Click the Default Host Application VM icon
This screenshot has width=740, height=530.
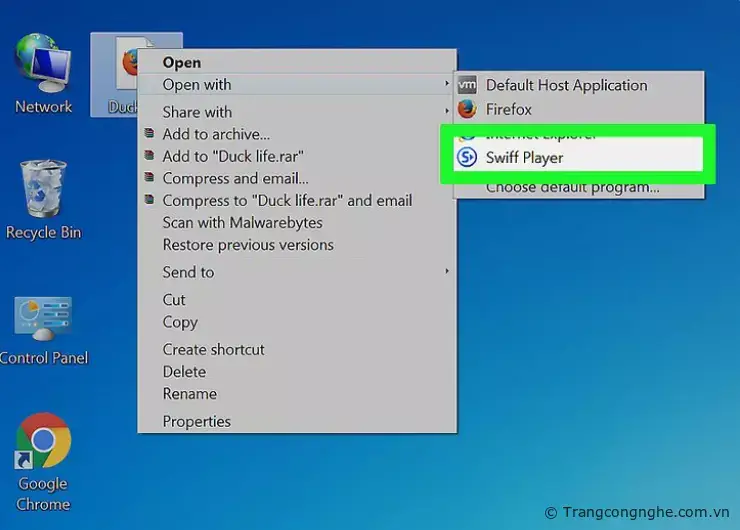coord(467,85)
